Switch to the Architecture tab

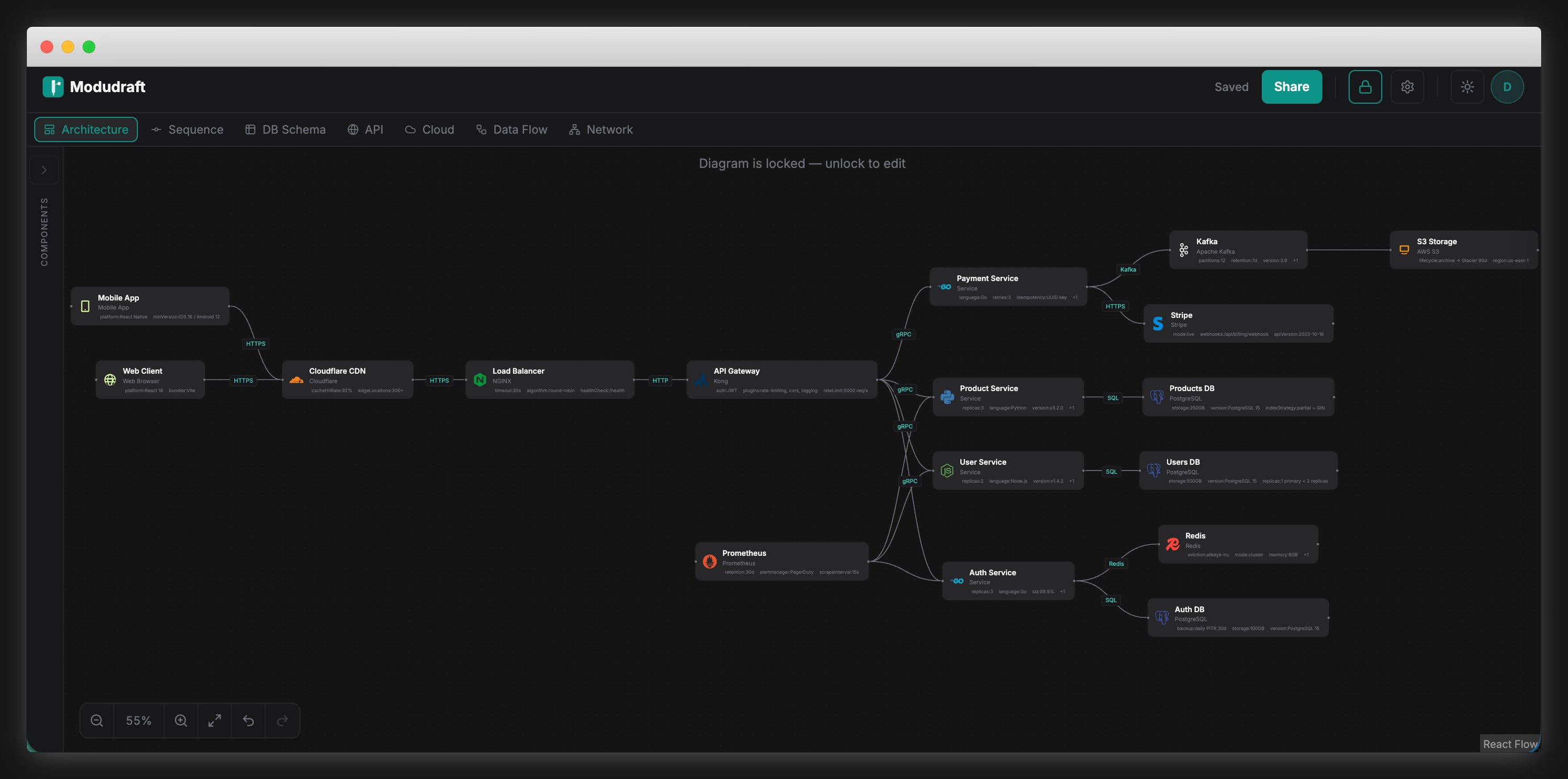tap(86, 129)
